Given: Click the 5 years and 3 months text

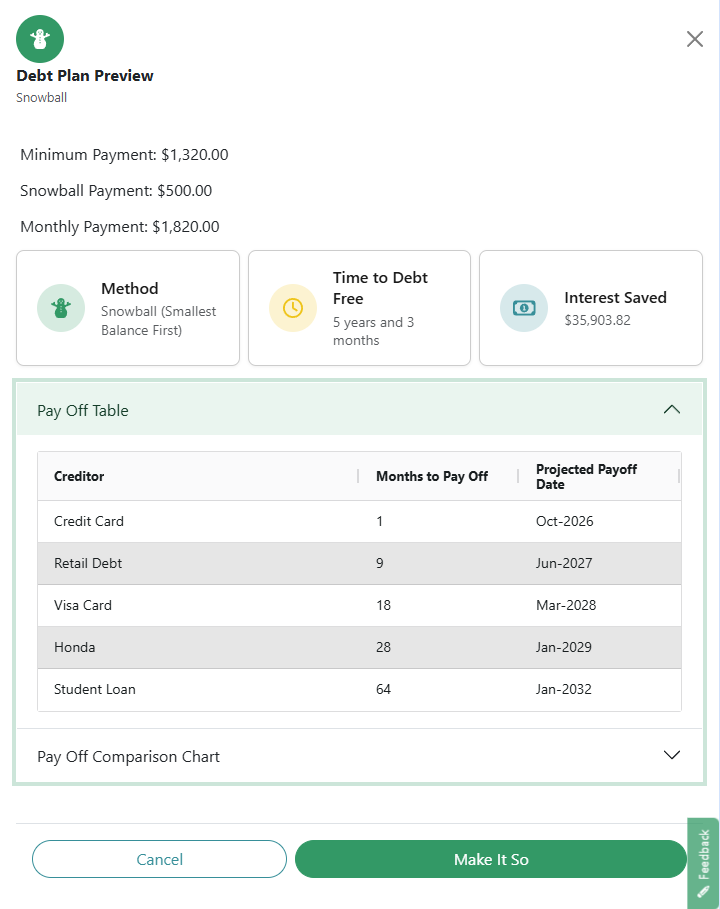Looking at the screenshot, I should click(x=373, y=331).
